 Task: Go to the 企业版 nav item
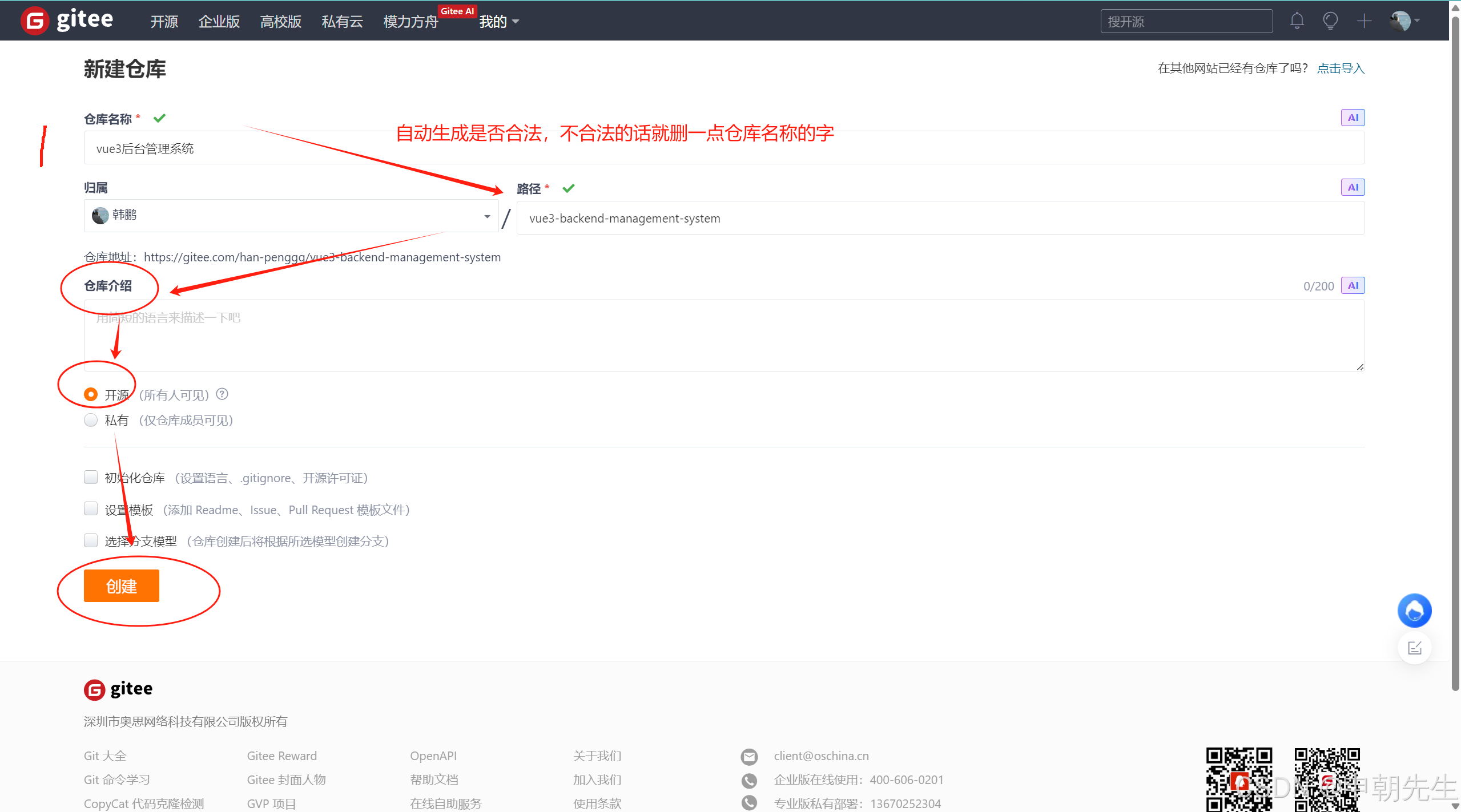(x=219, y=22)
